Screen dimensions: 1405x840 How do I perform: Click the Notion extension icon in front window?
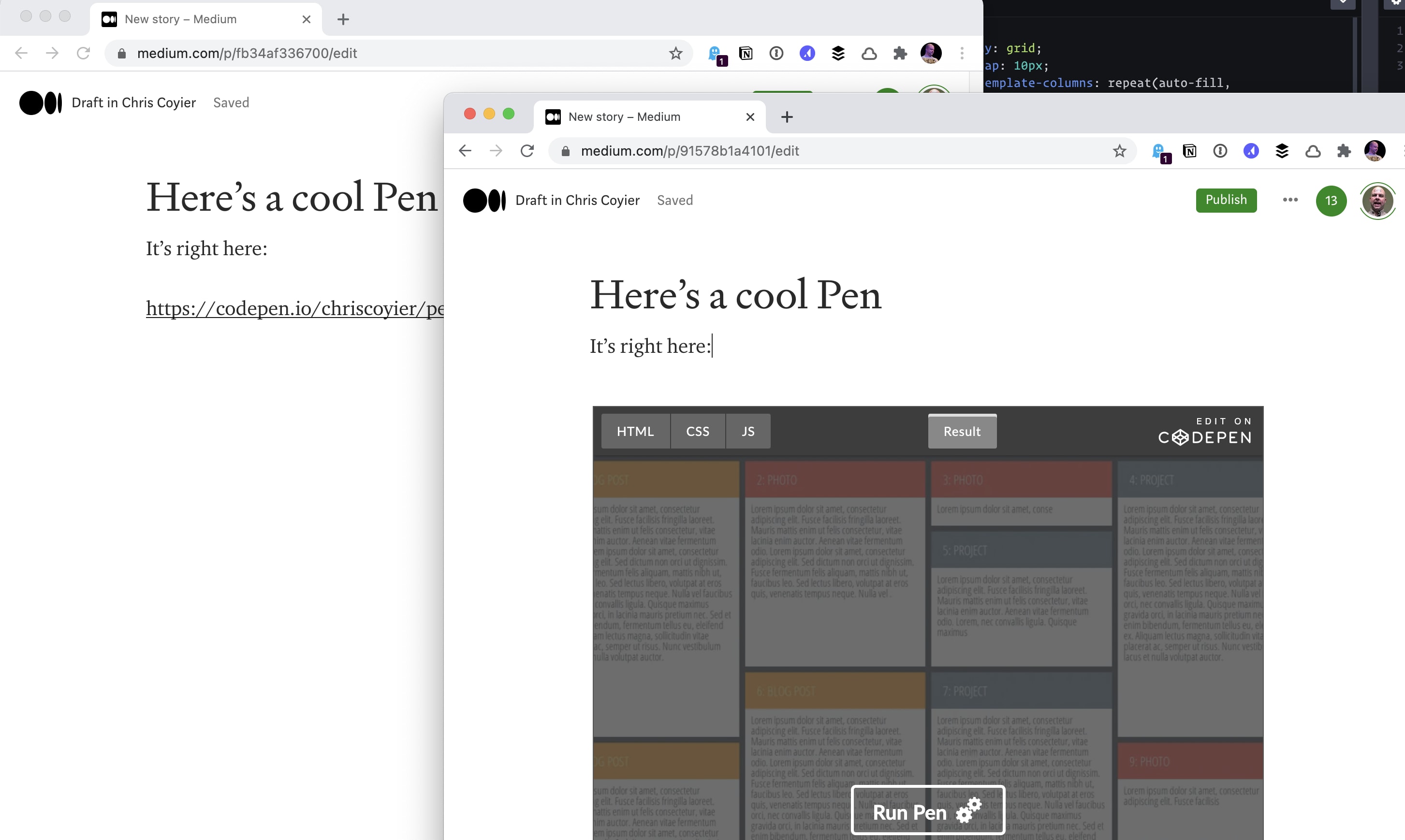click(x=1189, y=151)
